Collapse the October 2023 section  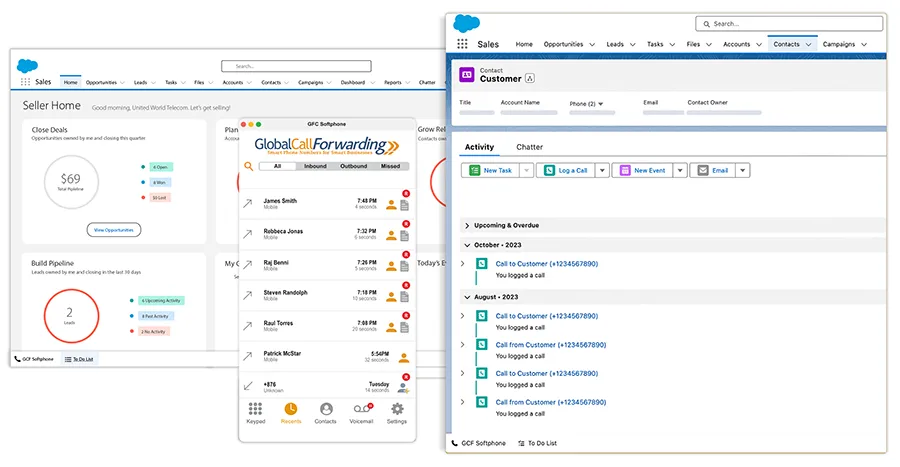[468, 245]
